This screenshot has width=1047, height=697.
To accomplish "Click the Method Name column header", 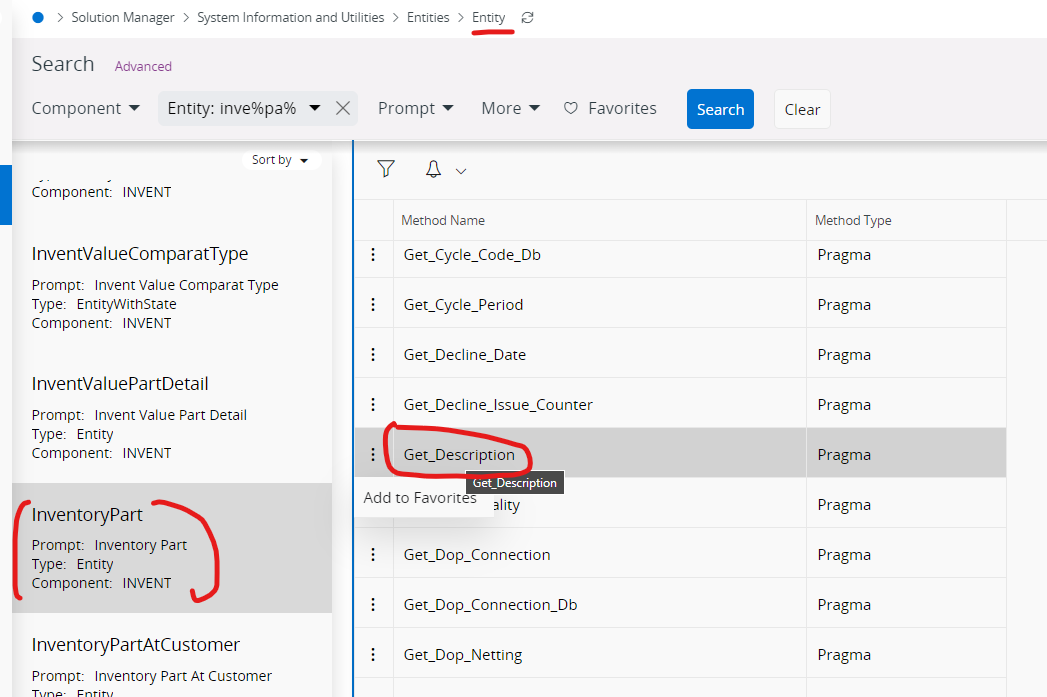I will (x=600, y=220).
